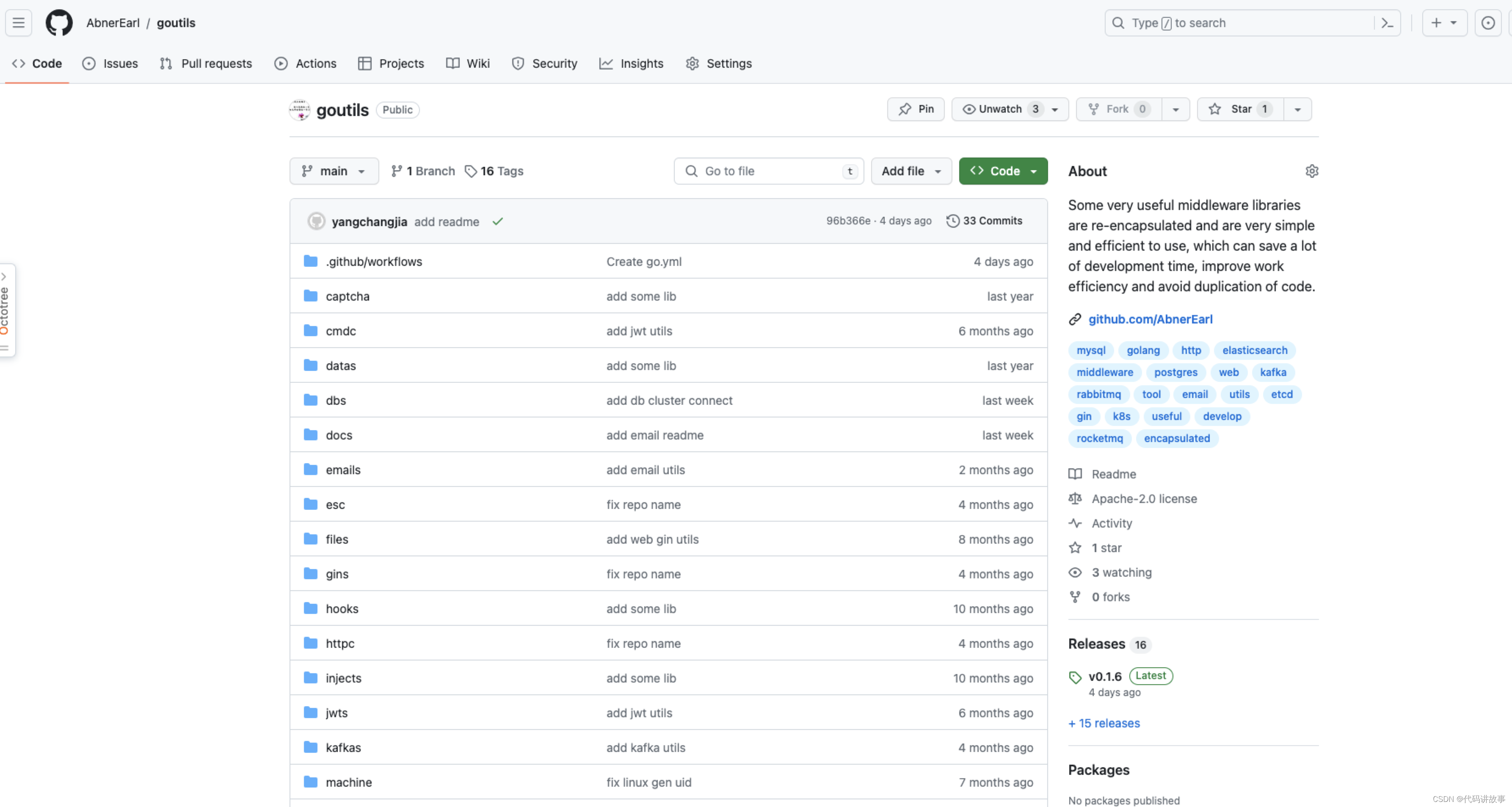Viewport: 1512px width, 807px height.
Task: Switch to the Projects tab
Action: 391,64
